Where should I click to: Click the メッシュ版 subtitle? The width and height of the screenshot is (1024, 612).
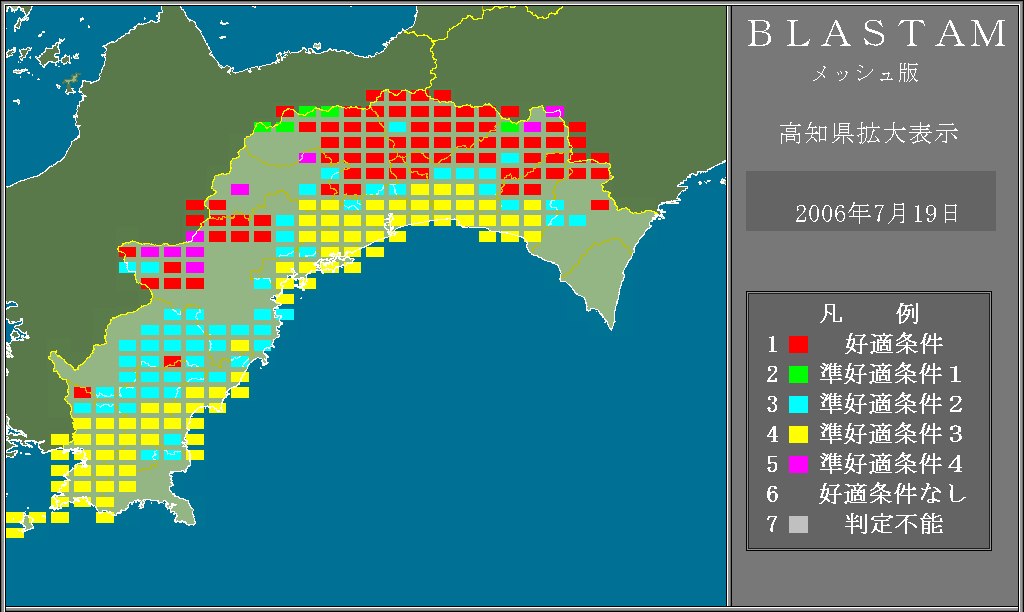click(x=865, y=73)
